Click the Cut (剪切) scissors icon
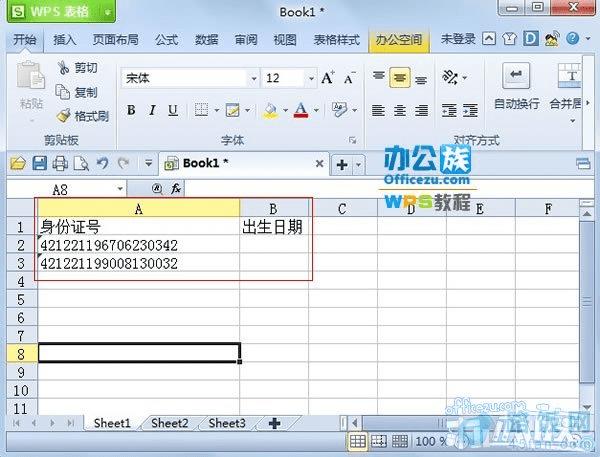 click(x=63, y=68)
